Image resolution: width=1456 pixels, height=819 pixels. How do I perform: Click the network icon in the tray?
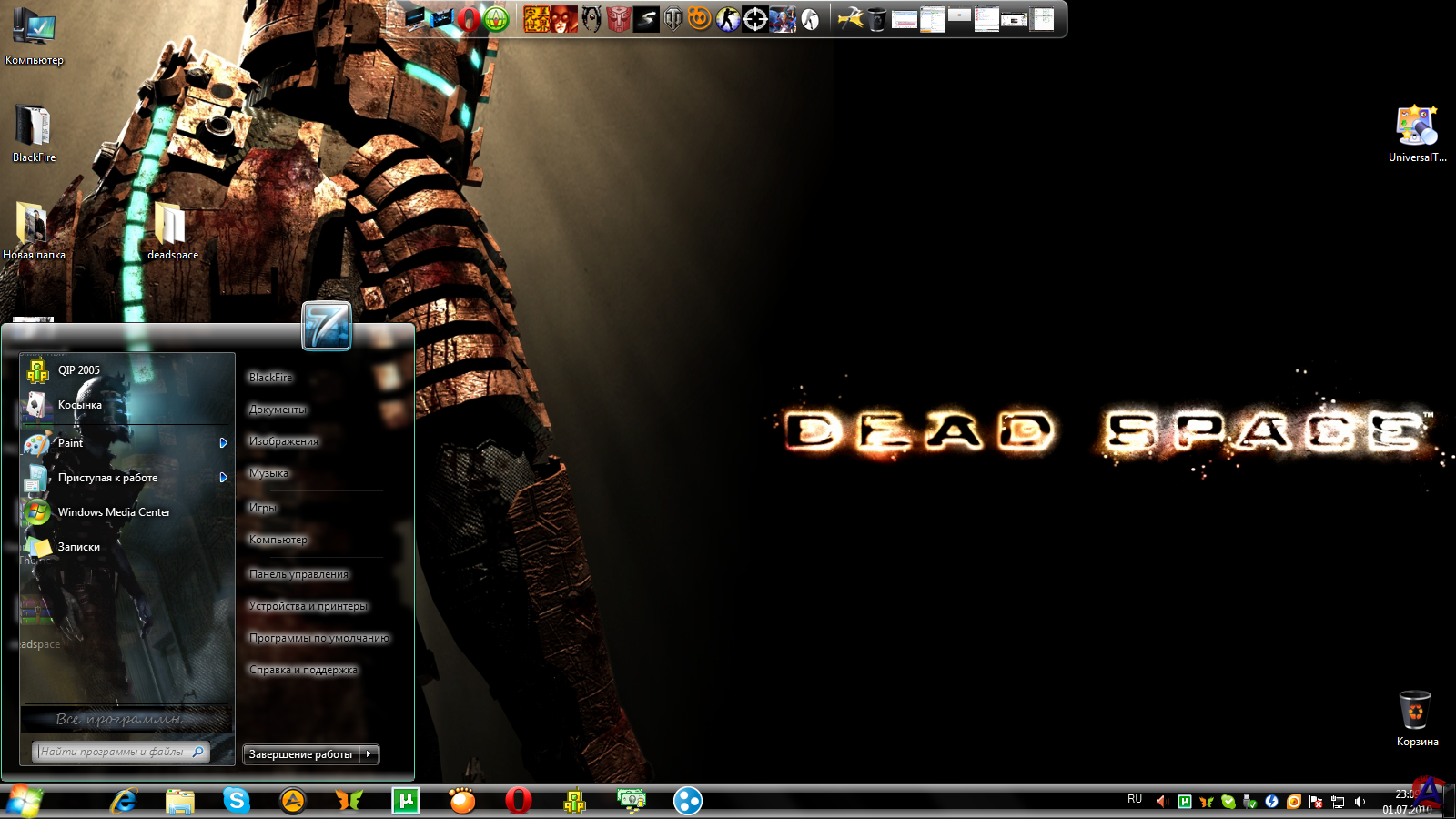coord(1338,802)
